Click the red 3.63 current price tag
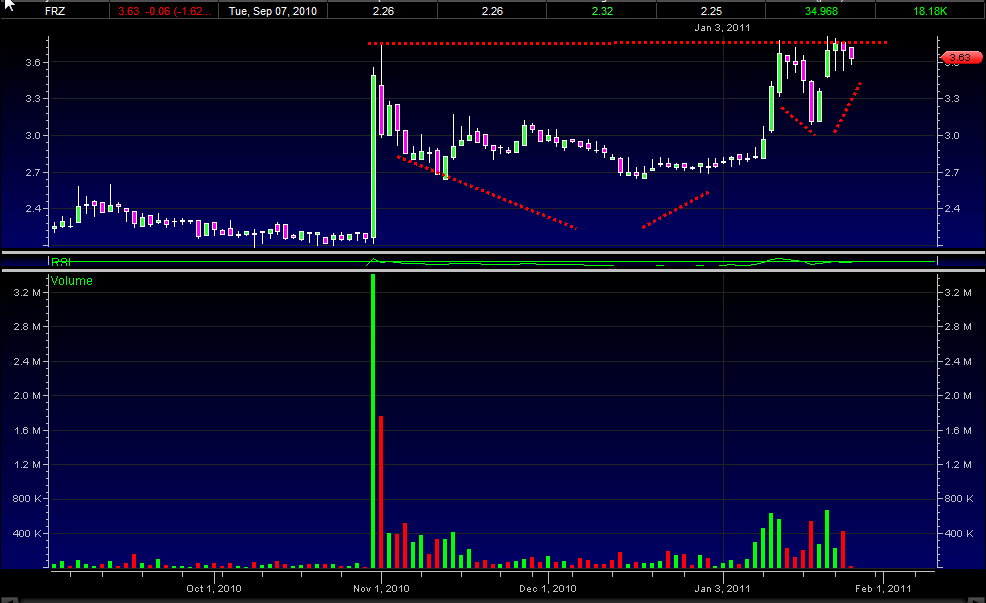 [960, 58]
